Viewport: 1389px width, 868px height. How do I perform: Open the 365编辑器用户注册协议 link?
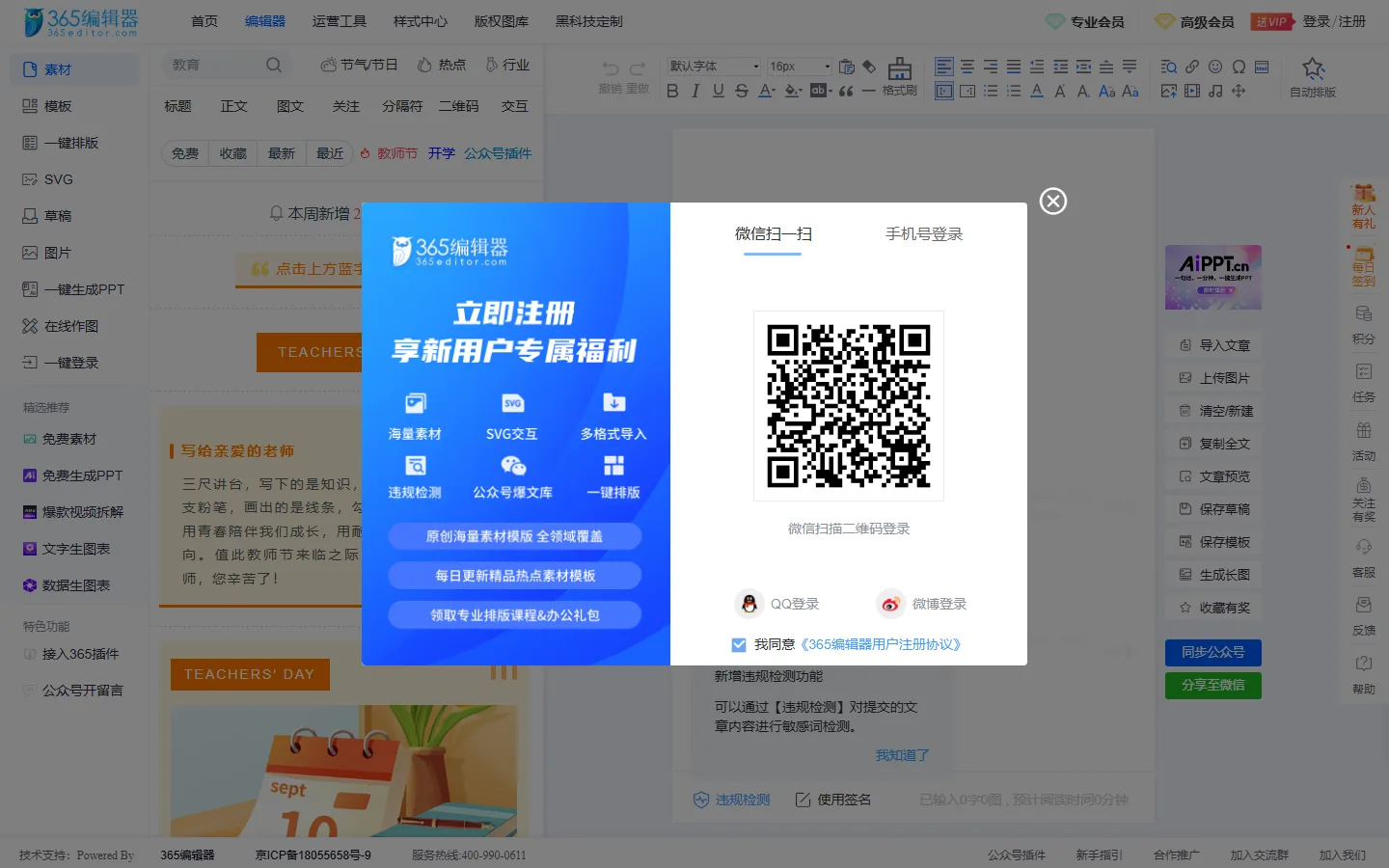pyautogui.click(x=880, y=645)
